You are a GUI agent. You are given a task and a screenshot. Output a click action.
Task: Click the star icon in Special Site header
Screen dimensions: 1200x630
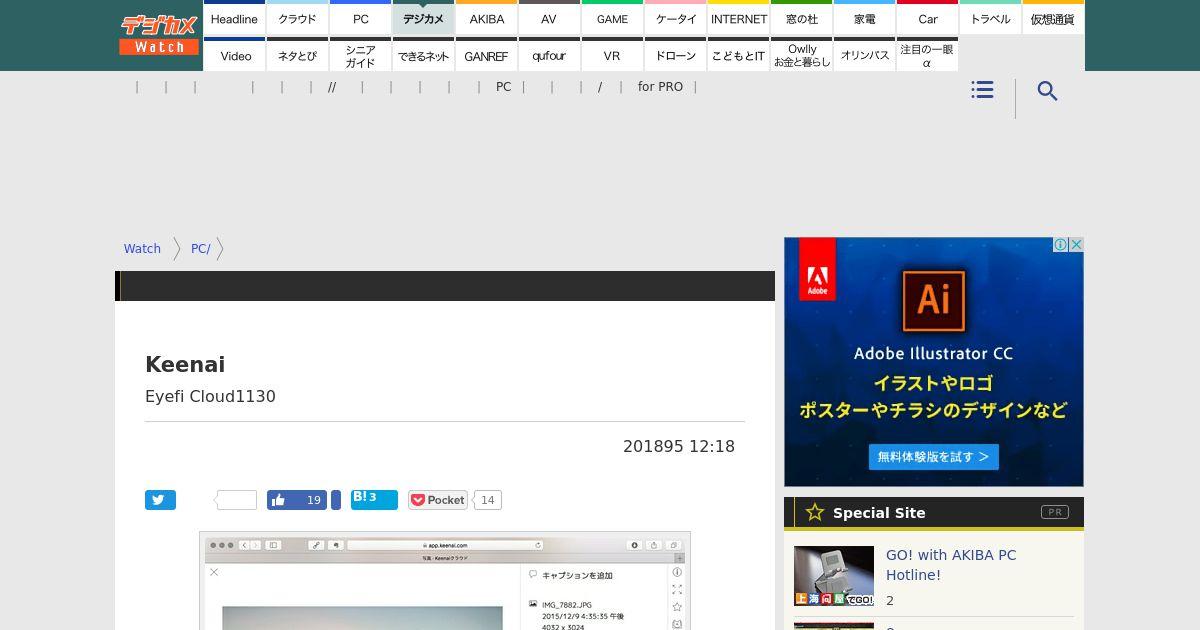coord(815,512)
